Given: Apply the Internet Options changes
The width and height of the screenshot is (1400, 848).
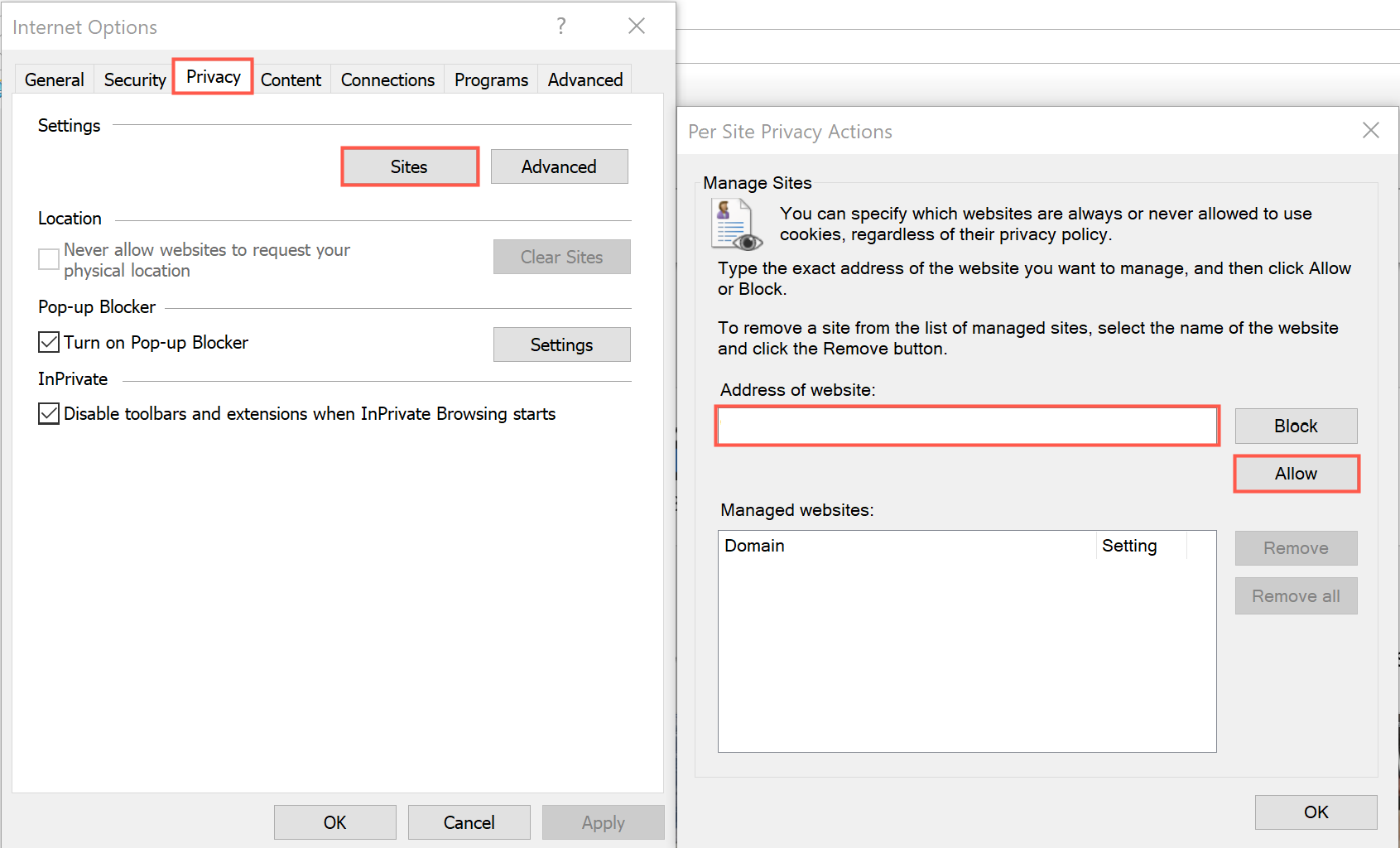Looking at the screenshot, I should 603,821.
